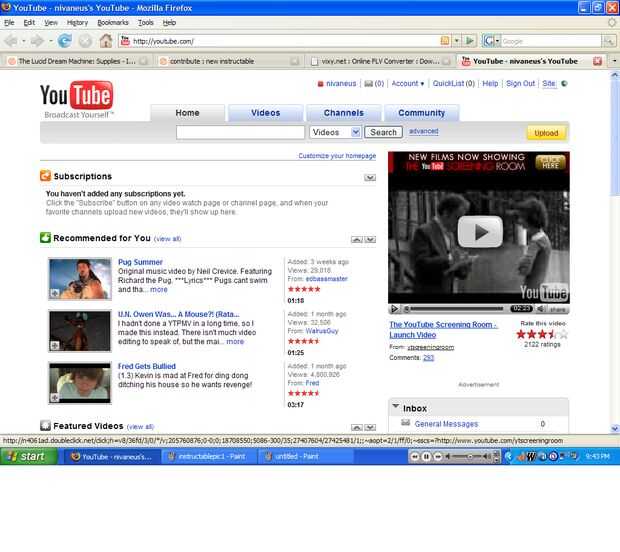Image resolution: width=620 pixels, height=552 pixels.
Task: Open the address bar history dropdown
Action: point(457,41)
